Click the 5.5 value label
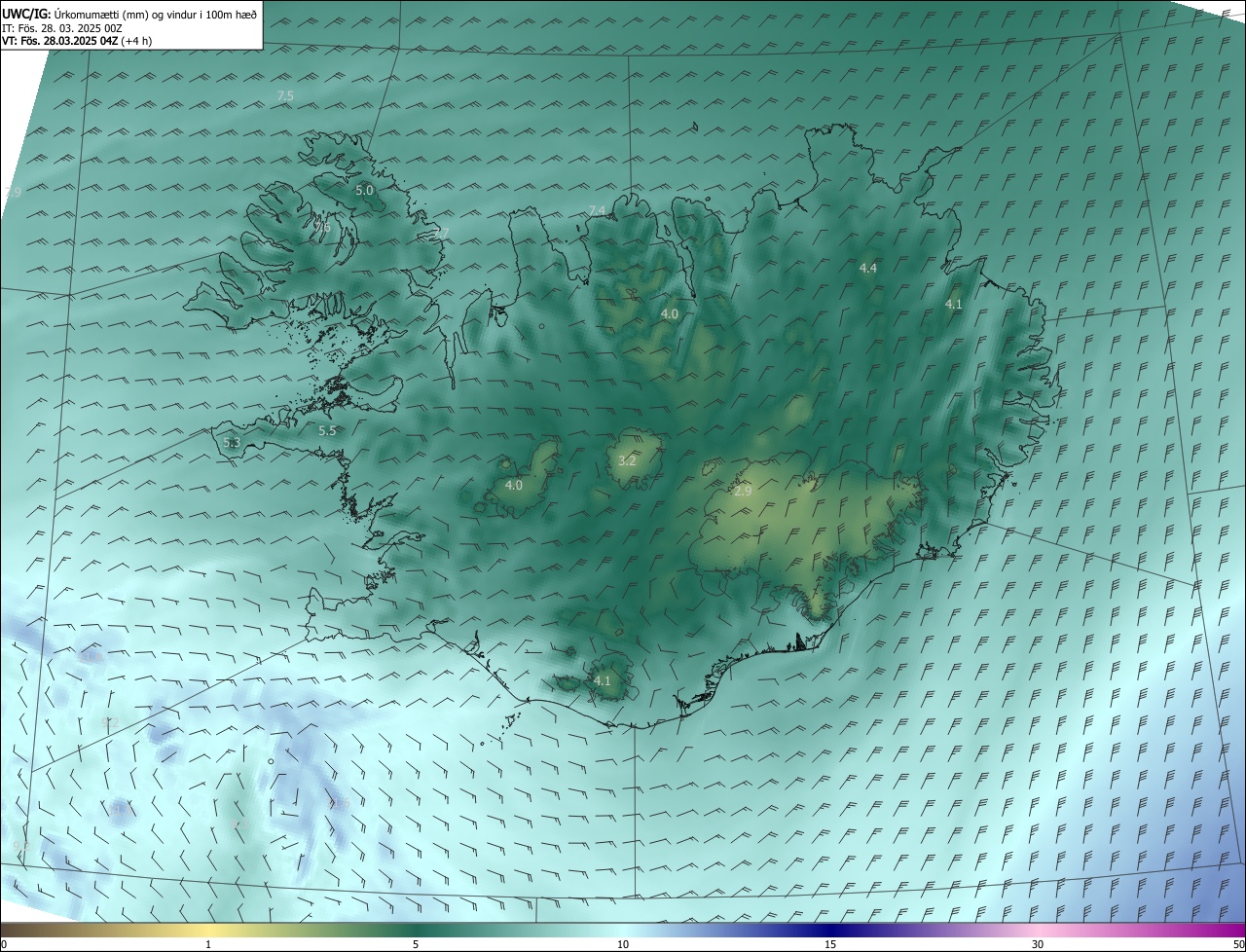1246x952 pixels. pyautogui.click(x=327, y=430)
